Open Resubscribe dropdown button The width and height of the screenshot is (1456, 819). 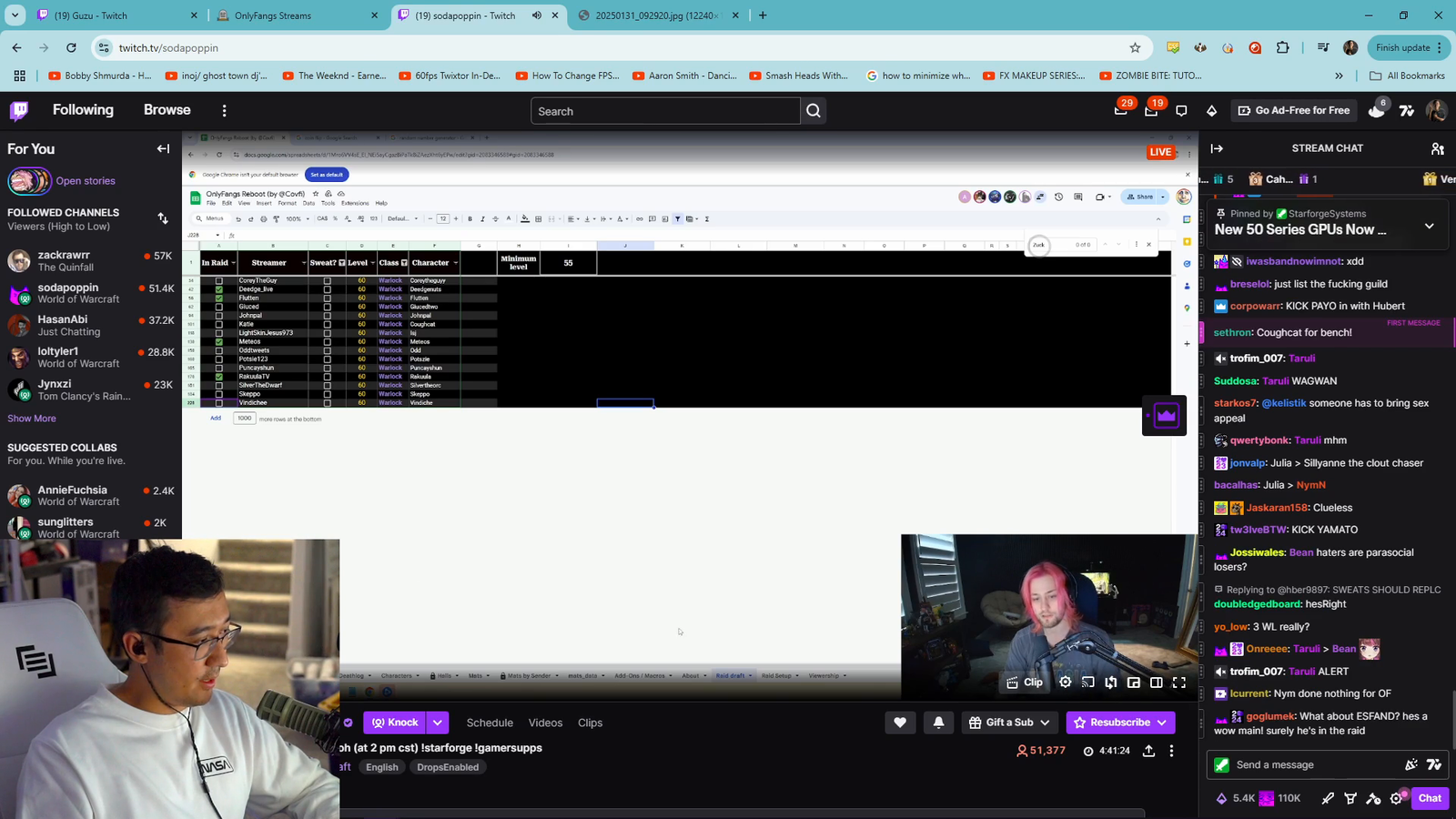[1120, 723]
